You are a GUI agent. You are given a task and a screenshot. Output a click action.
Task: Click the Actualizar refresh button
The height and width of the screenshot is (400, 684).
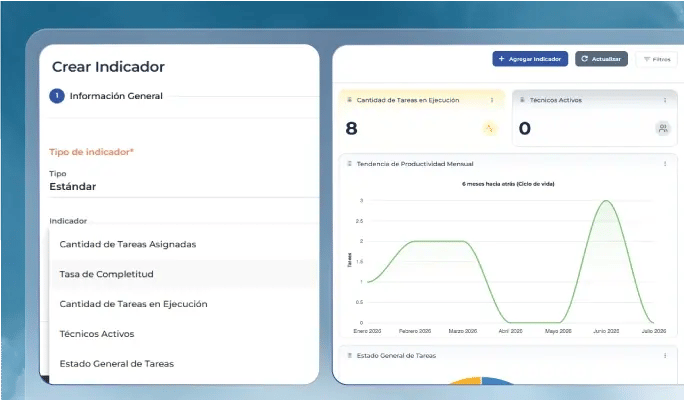coord(601,59)
